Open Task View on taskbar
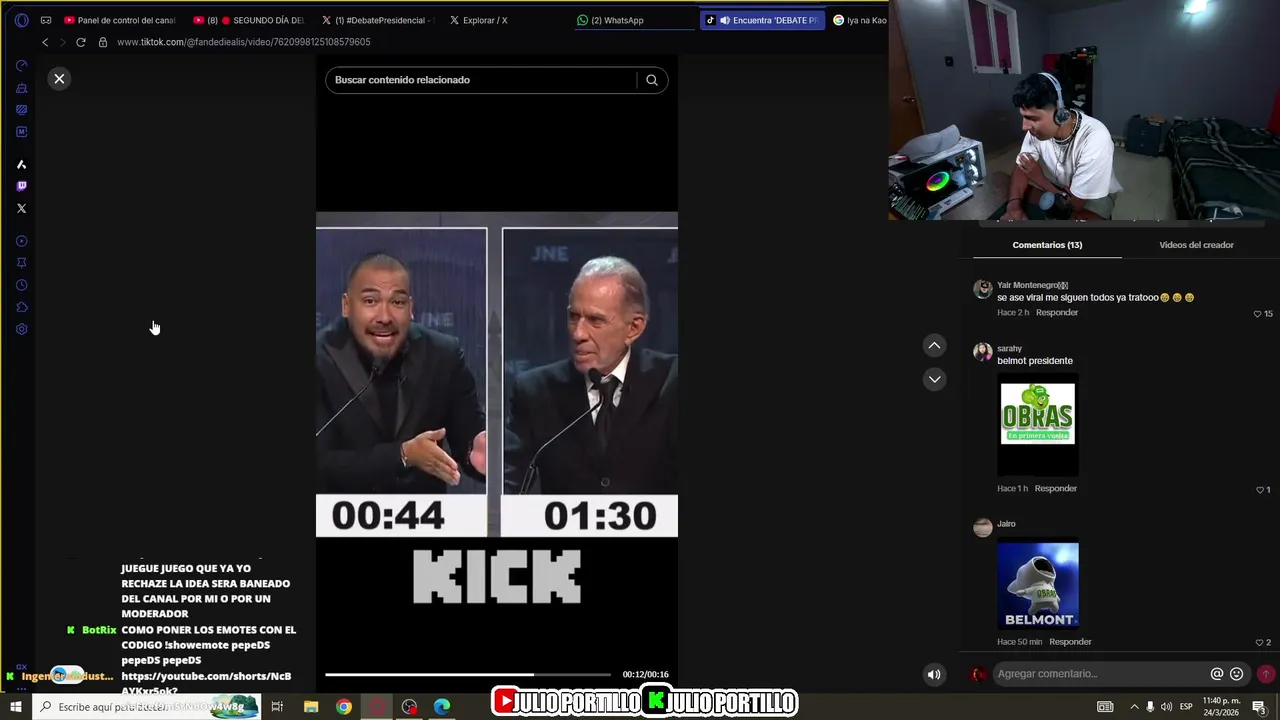Image resolution: width=1280 pixels, height=720 pixels. pos(277,707)
